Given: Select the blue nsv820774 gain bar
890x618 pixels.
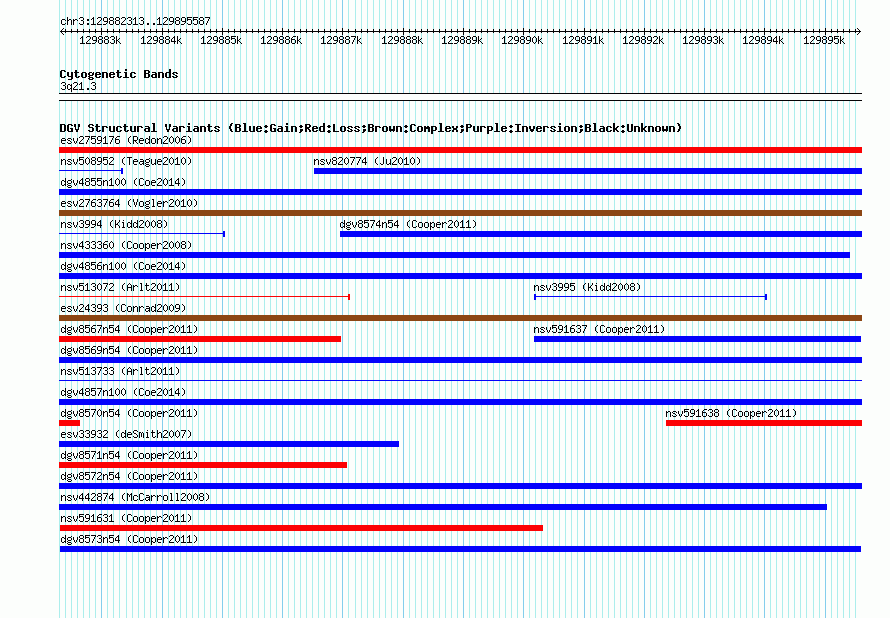Looking at the screenshot, I should click(x=588, y=171).
